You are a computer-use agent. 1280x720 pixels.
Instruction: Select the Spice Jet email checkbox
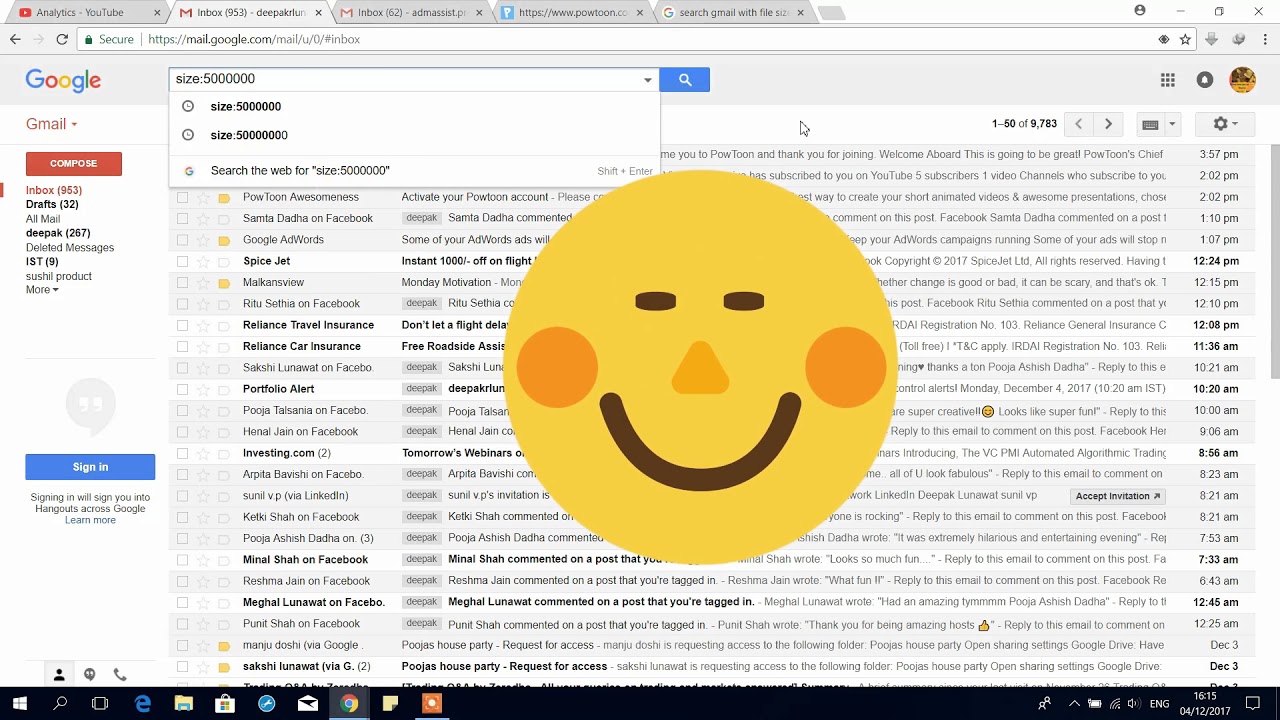point(182,261)
